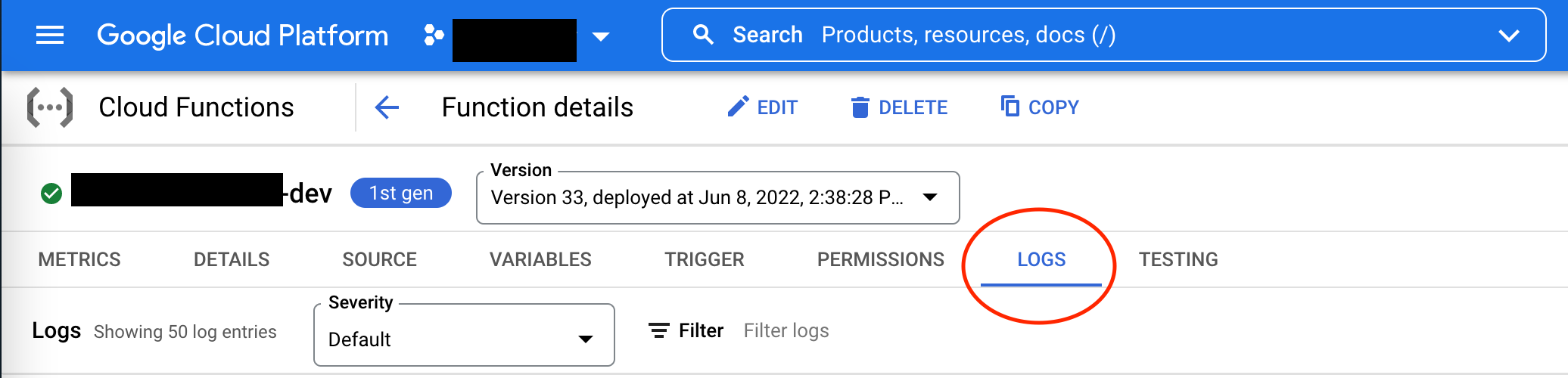Click the trash Delete icon

coord(860,107)
